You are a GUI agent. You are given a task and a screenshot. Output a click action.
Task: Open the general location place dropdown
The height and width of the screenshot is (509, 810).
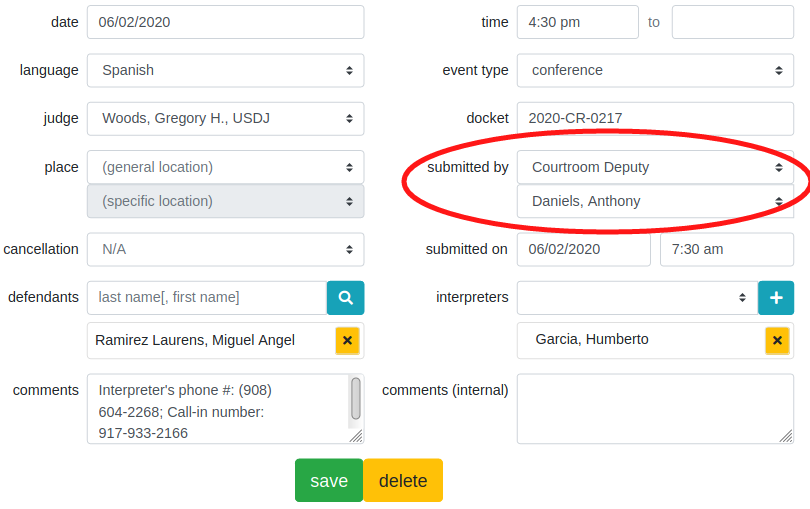tap(225, 167)
